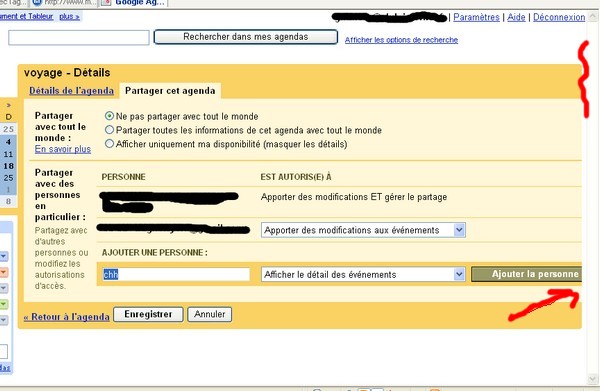Screen dimensions: 600x391
Task: Open the 'Aide' link
Action: click(516, 17)
